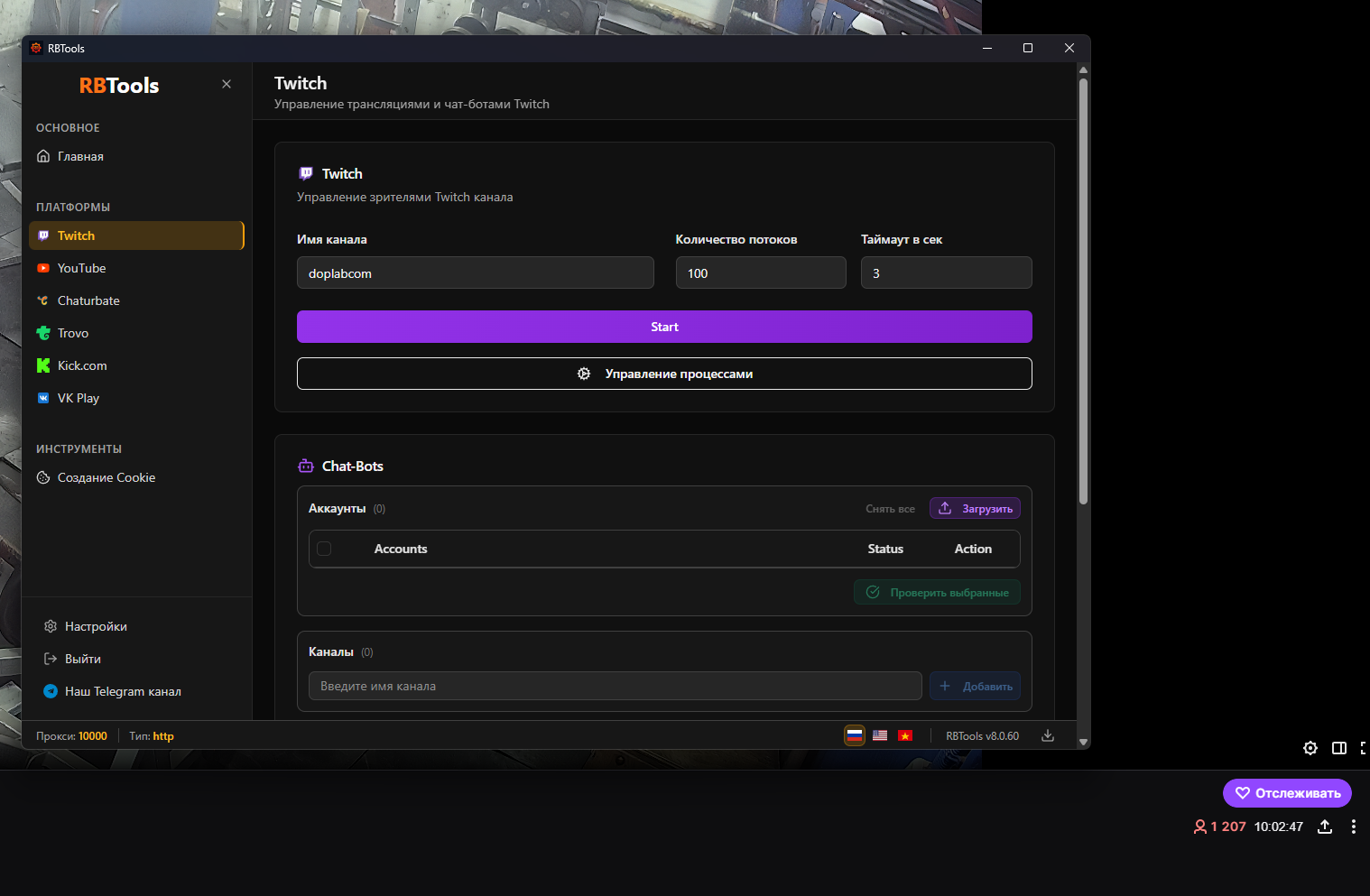Screen dimensions: 1370x896
Task: Select the US flag language icon
Action: tap(880, 735)
